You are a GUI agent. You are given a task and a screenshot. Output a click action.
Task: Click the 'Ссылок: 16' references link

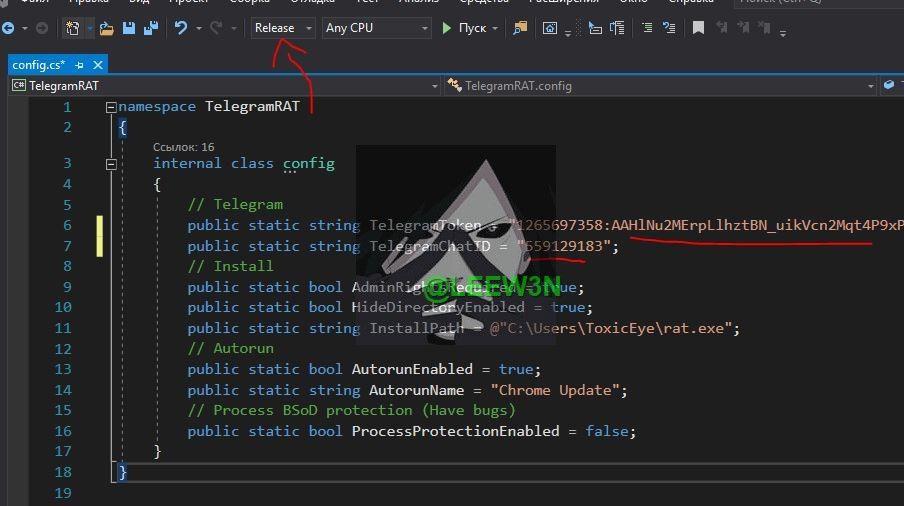tap(183, 147)
